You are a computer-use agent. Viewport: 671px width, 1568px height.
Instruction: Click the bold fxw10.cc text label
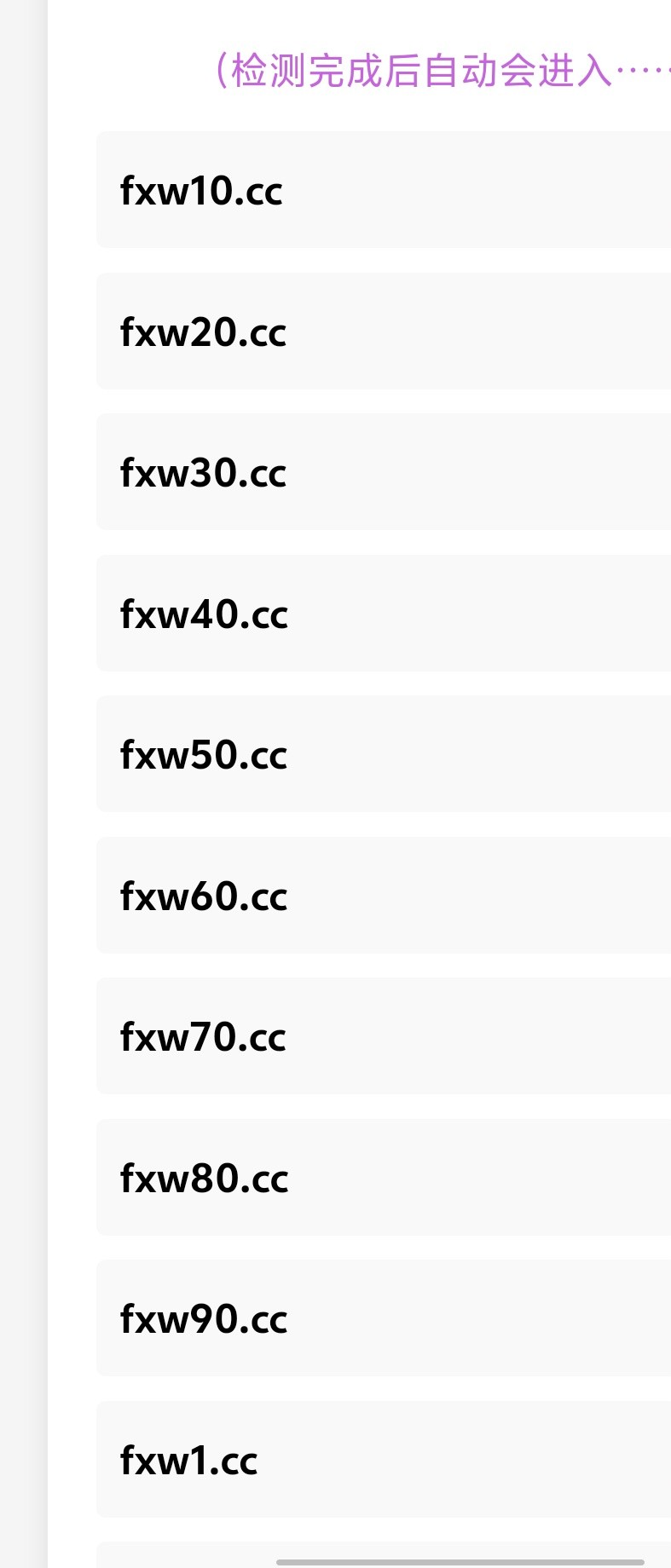click(201, 191)
